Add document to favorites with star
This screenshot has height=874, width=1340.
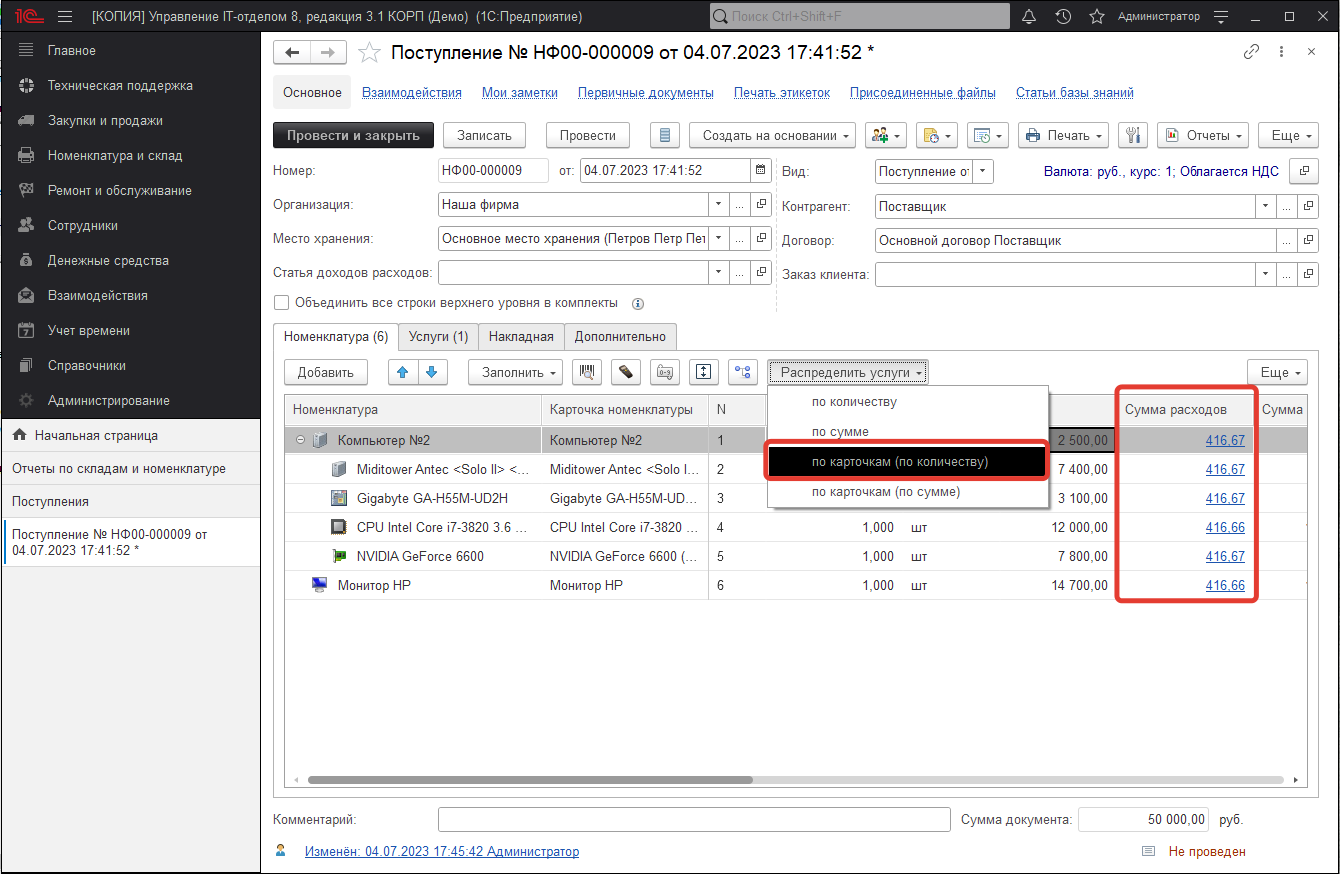(x=370, y=53)
